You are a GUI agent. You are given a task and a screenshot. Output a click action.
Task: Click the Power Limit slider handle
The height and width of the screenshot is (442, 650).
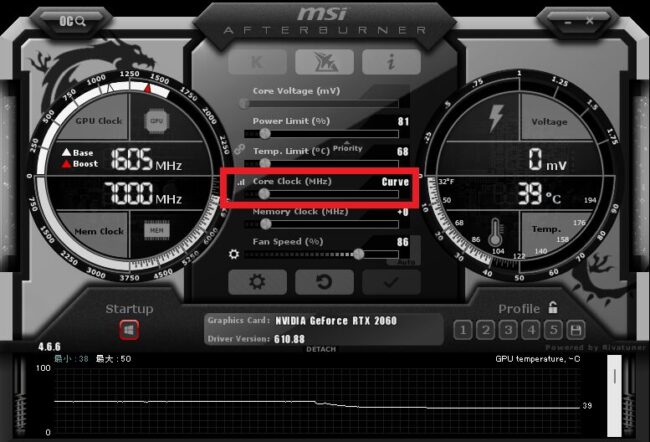coord(265,134)
